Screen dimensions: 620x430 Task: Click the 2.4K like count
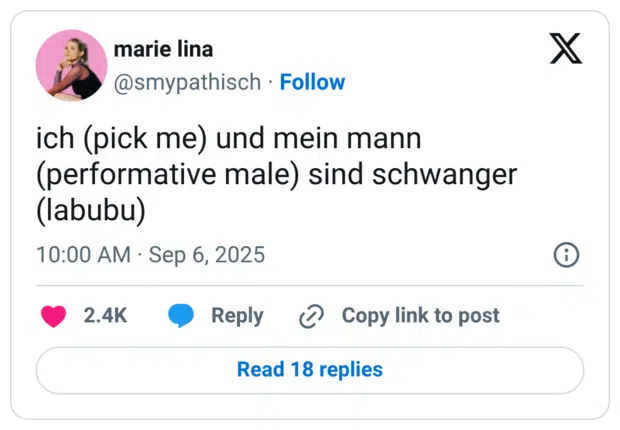click(105, 316)
